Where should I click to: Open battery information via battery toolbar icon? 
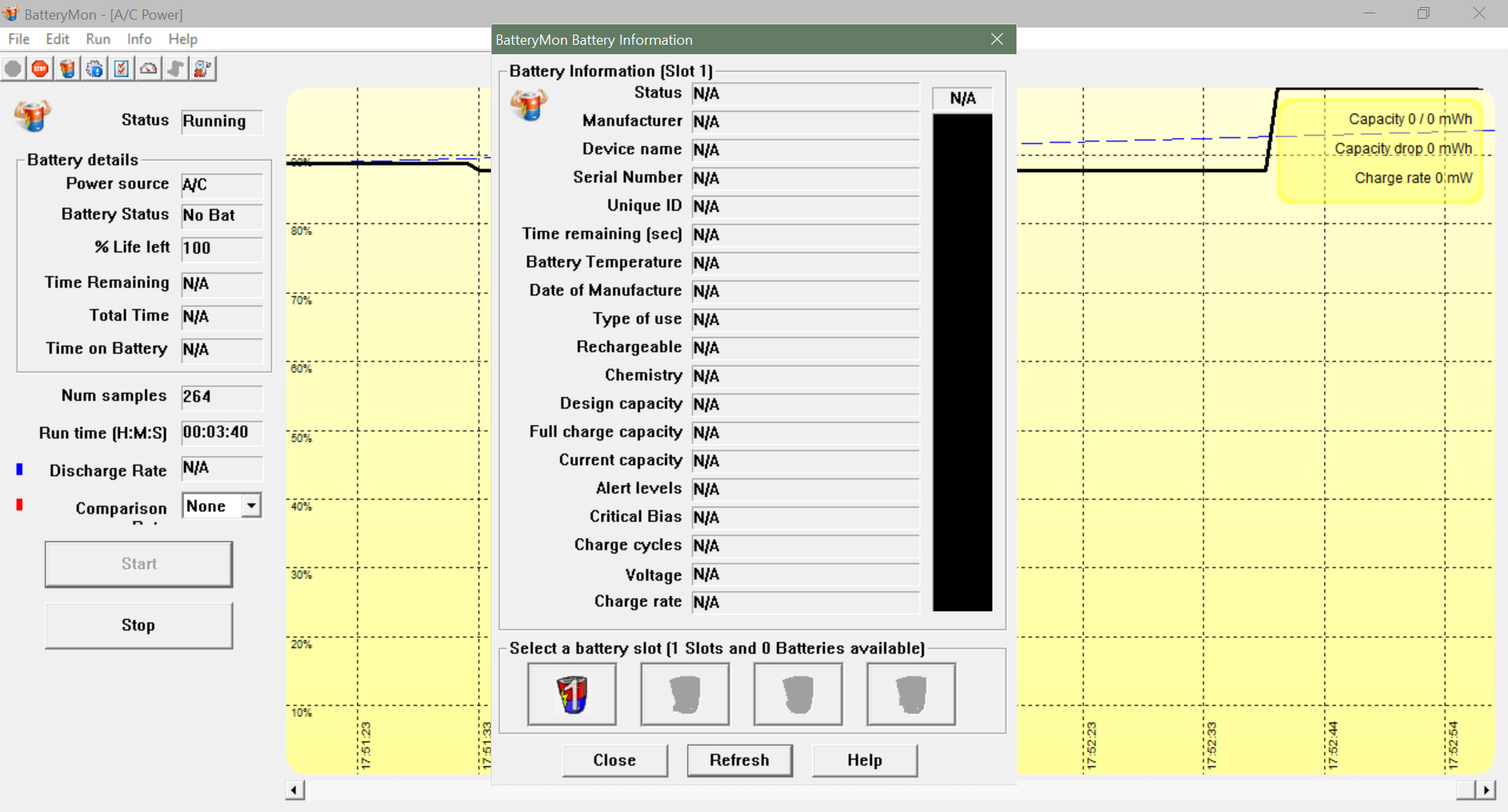(x=68, y=69)
